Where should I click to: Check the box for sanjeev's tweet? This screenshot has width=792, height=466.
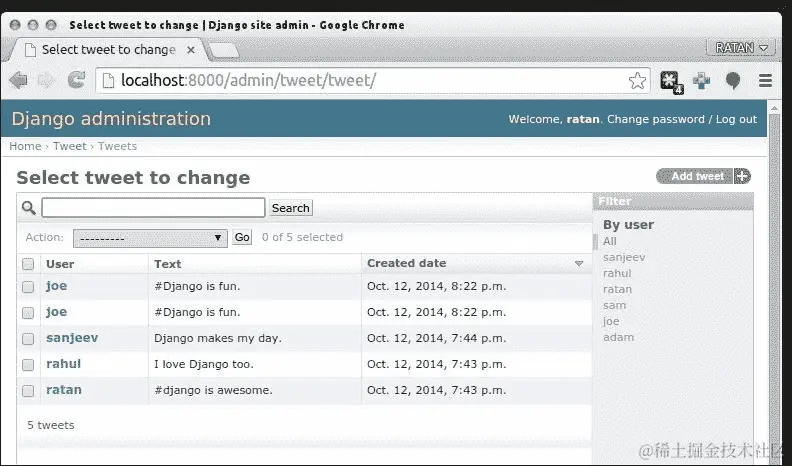point(28,339)
